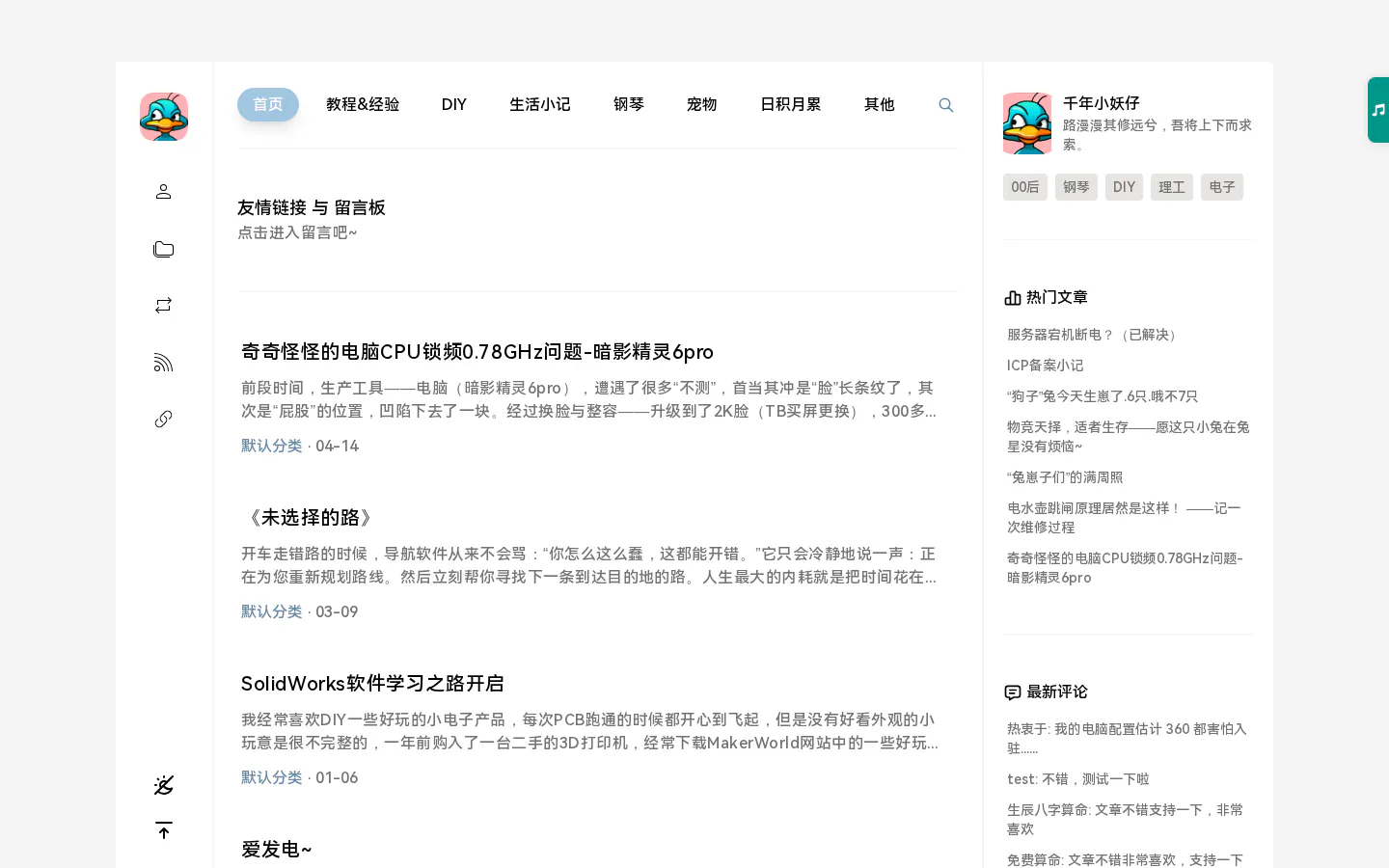Go to the DIY menu item
This screenshot has width=1389, height=868.
tap(454, 104)
